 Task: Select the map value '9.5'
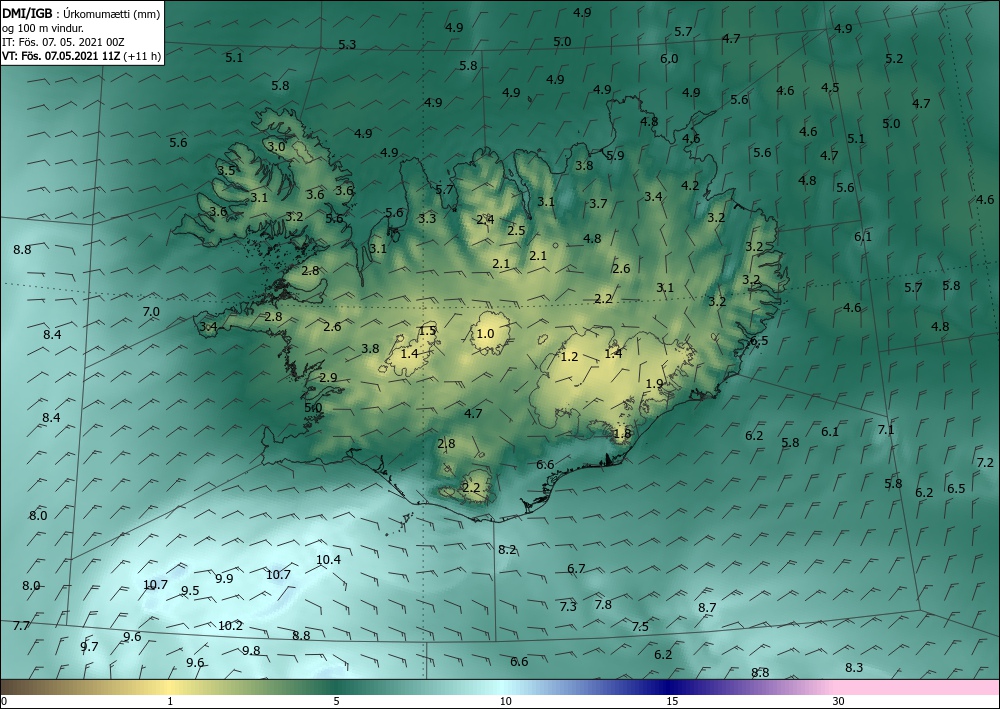point(190,590)
